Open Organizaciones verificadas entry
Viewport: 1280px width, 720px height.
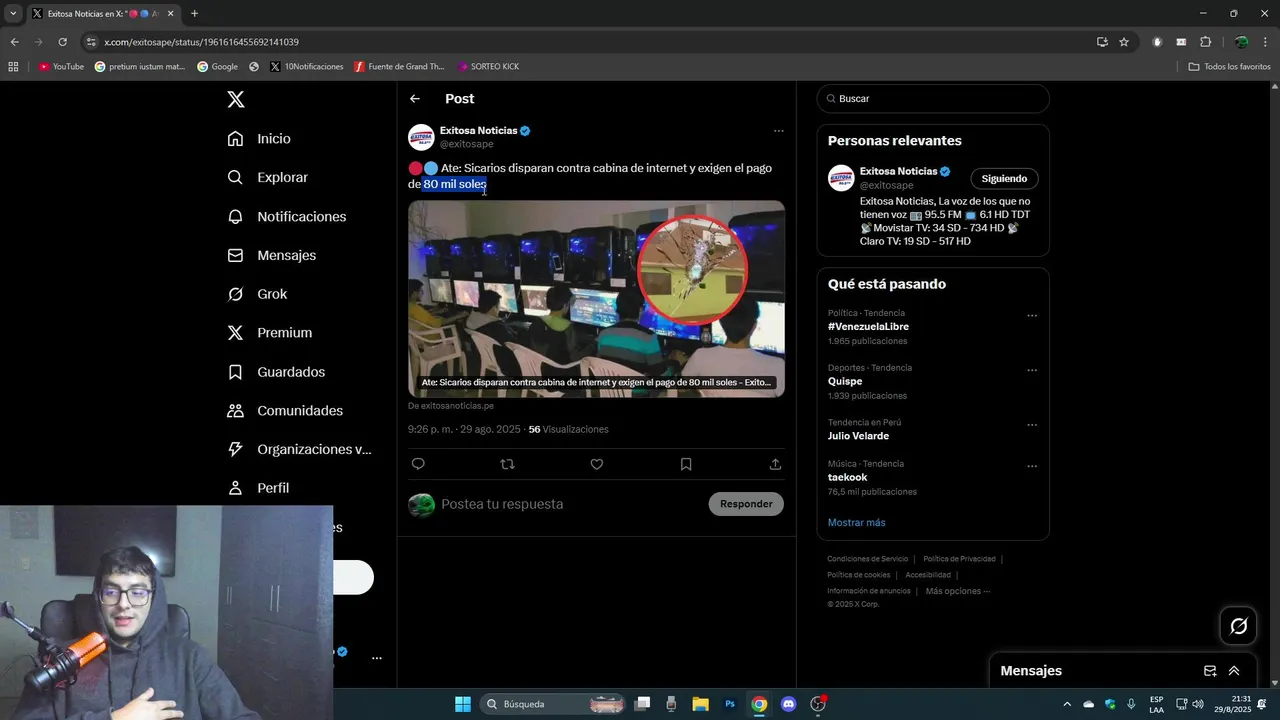[x=299, y=449]
